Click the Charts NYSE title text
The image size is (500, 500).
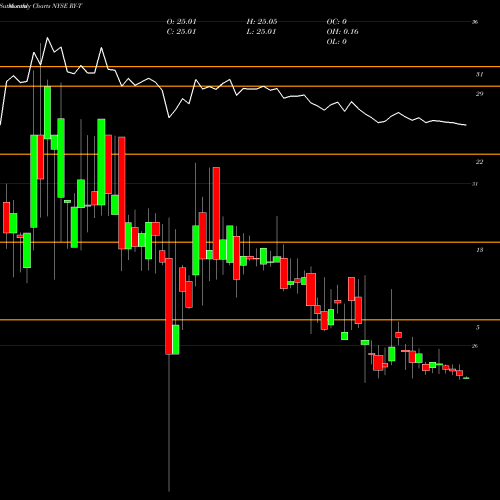[x=51, y=6]
